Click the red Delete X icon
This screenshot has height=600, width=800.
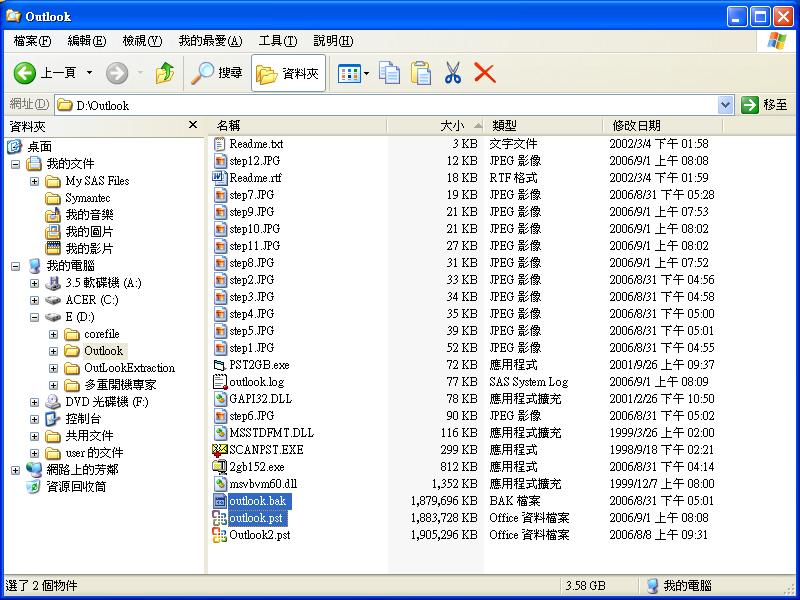484,73
